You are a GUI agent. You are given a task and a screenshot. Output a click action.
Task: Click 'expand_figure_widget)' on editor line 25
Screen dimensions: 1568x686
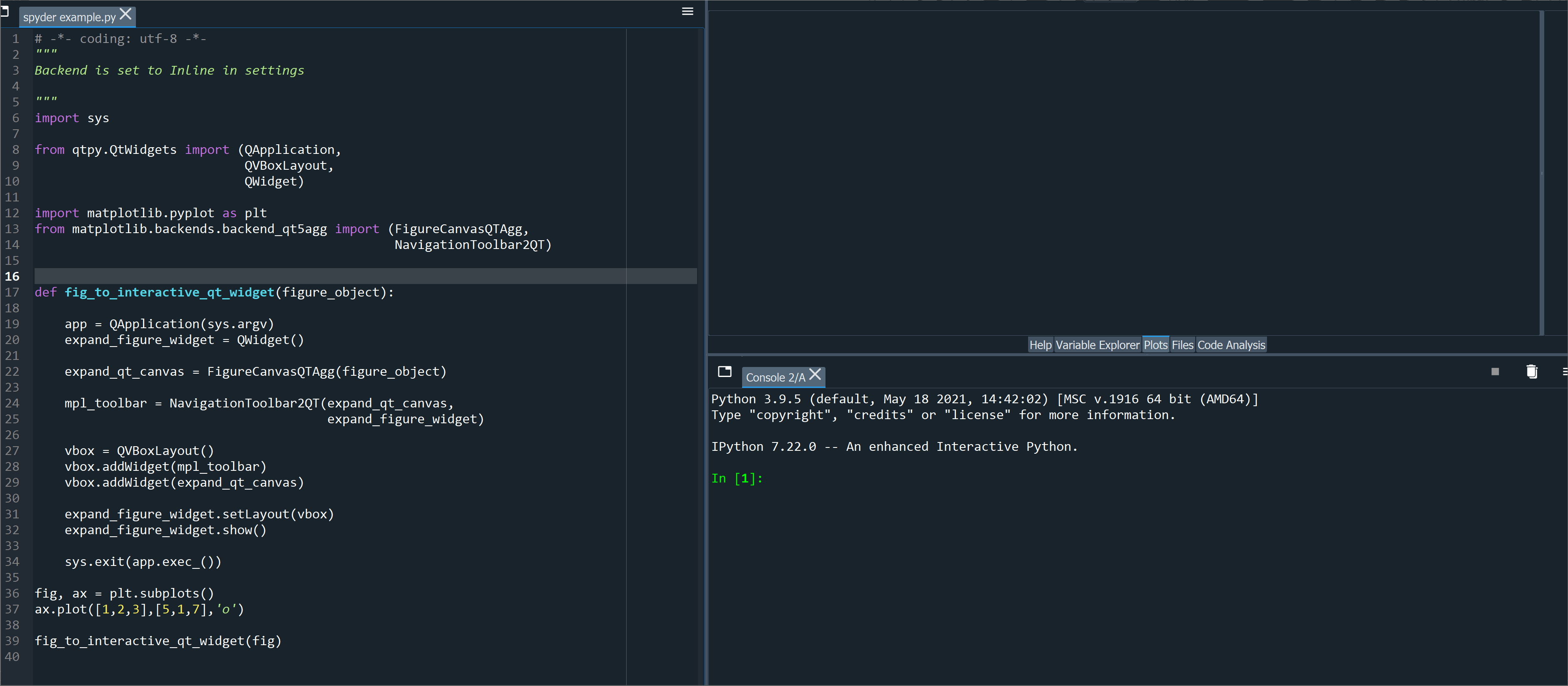(405, 419)
